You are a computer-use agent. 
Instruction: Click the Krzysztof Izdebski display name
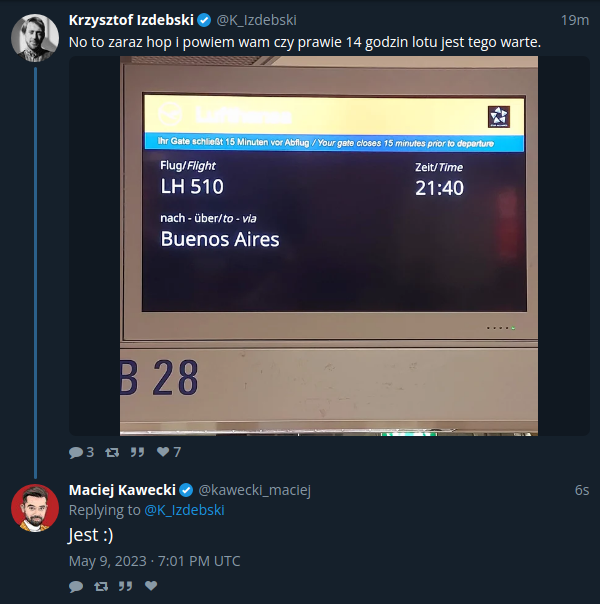(131, 20)
